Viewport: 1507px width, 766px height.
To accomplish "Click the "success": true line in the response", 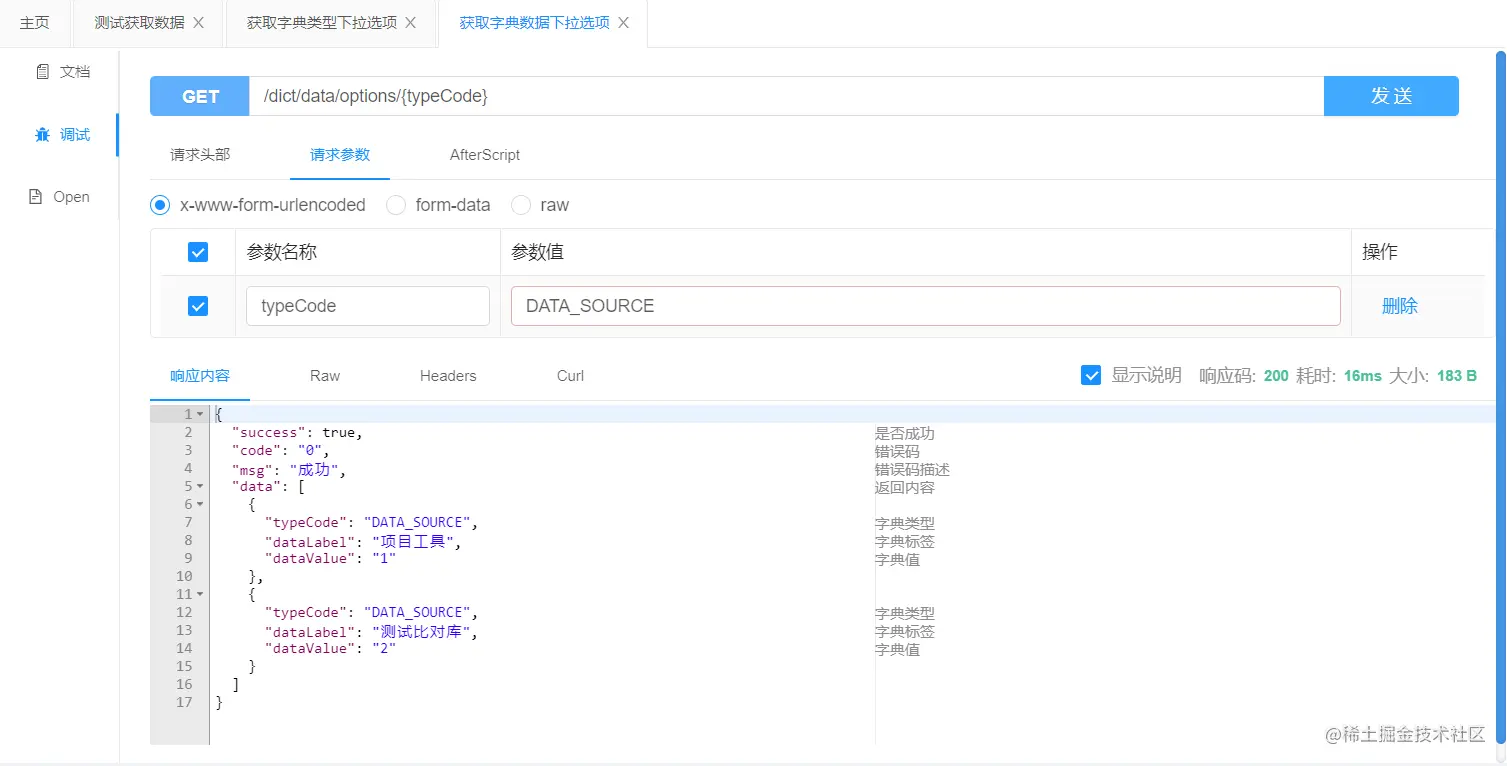I will (297, 432).
